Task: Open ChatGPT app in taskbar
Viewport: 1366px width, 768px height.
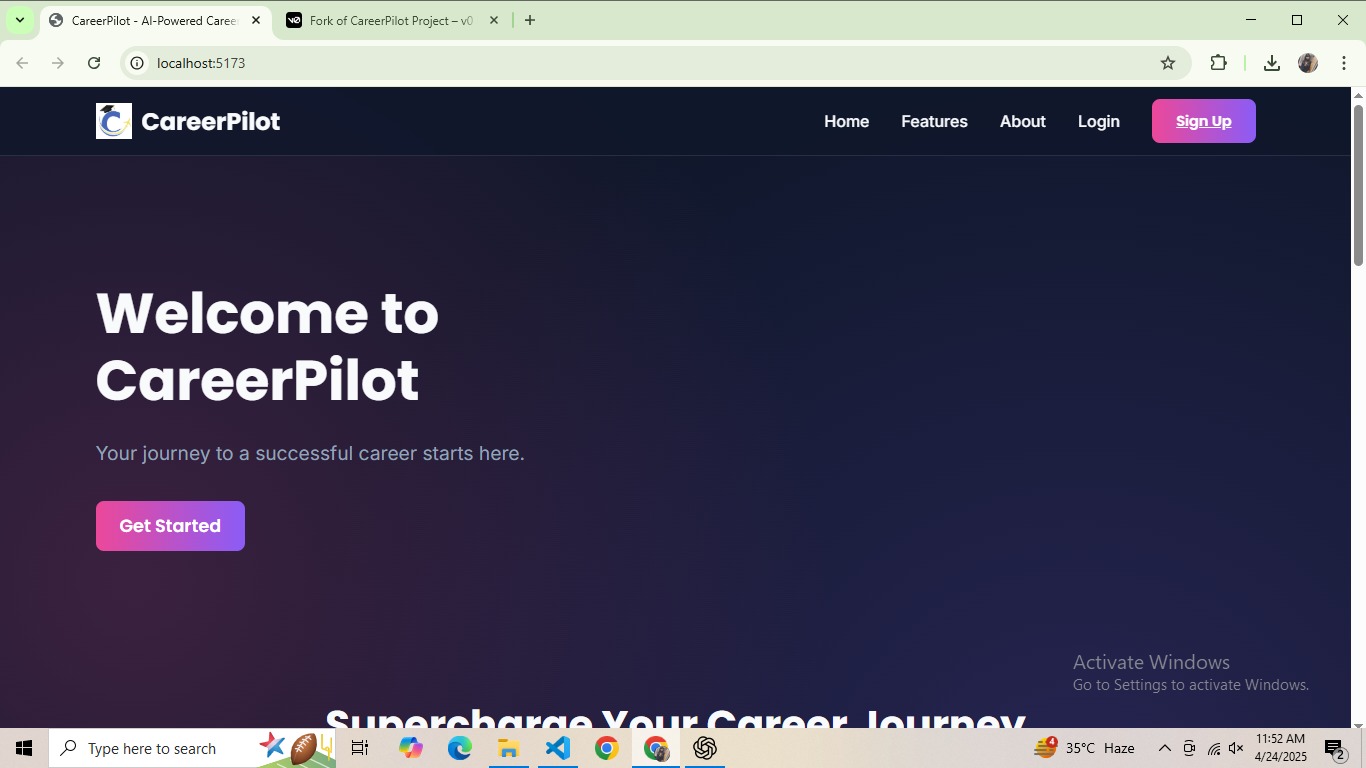Action: pyautogui.click(x=705, y=748)
